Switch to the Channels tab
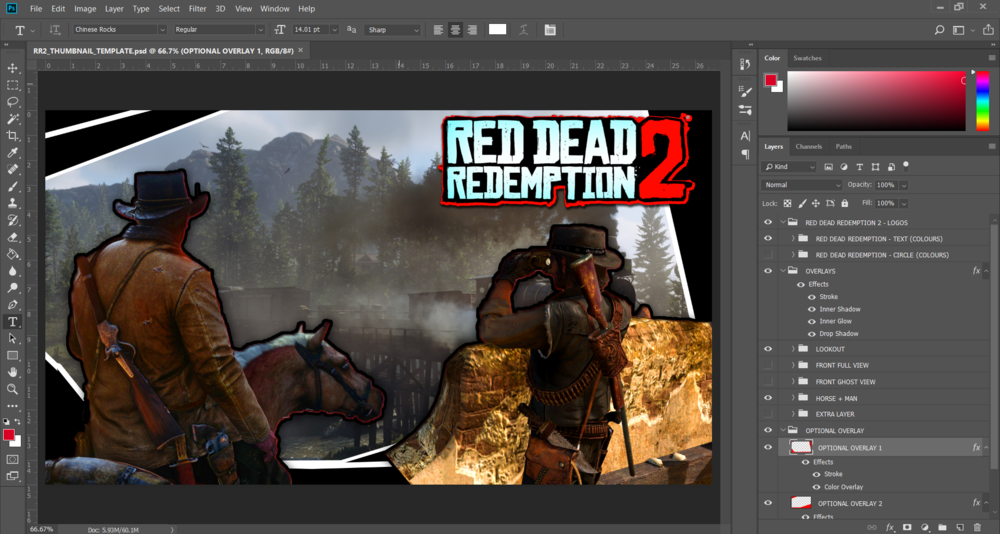The height and width of the screenshot is (534, 1000). pyautogui.click(x=808, y=146)
